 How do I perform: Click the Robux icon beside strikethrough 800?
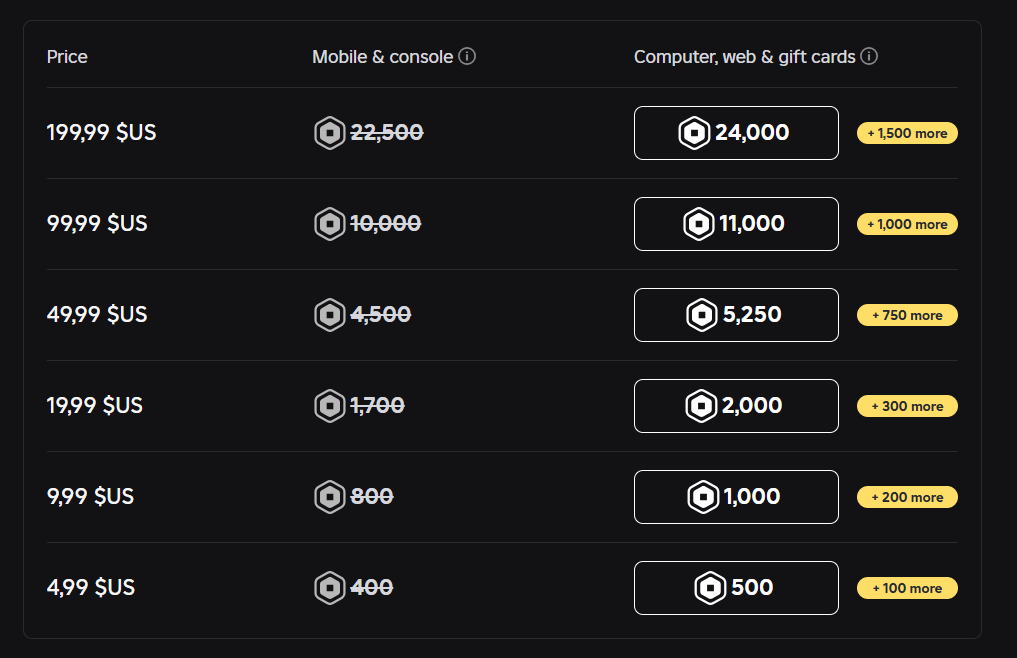tap(330, 497)
